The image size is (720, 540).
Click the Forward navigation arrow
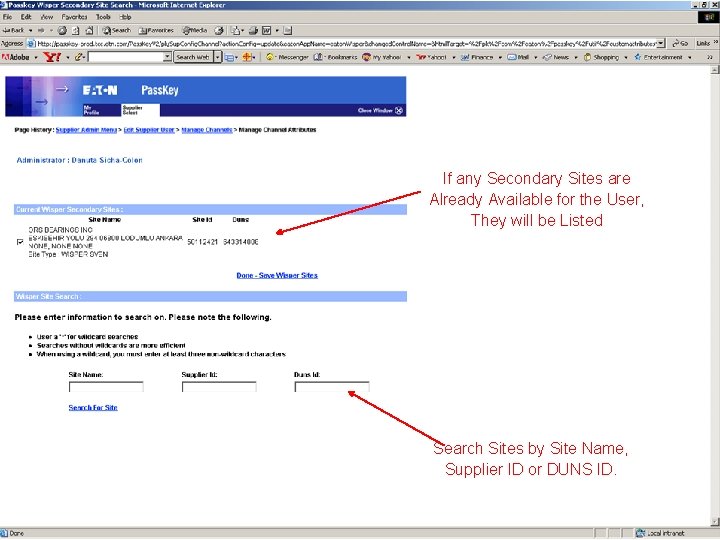coord(41,30)
